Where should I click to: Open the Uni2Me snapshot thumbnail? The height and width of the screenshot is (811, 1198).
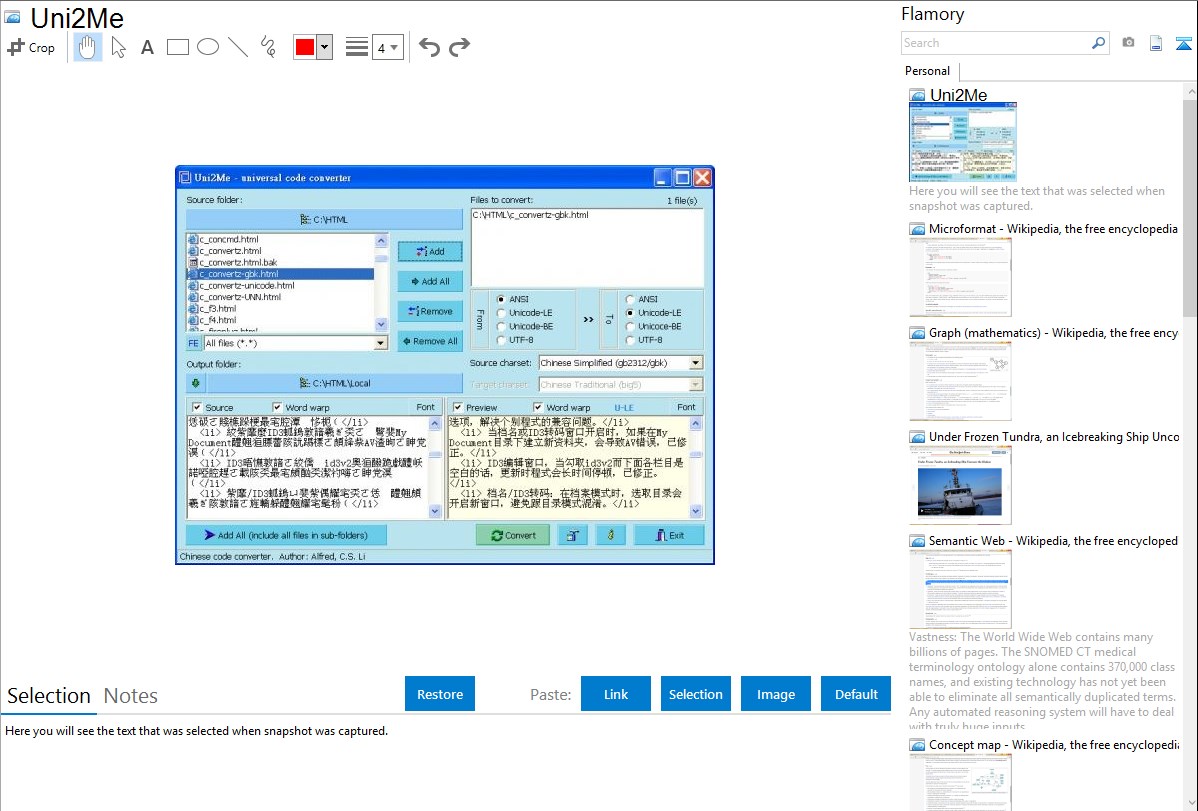tap(963, 142)
